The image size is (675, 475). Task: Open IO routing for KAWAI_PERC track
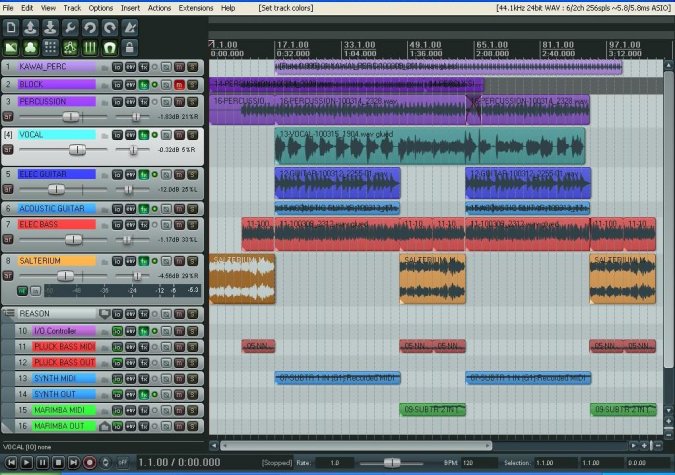[x=117, y=67]
